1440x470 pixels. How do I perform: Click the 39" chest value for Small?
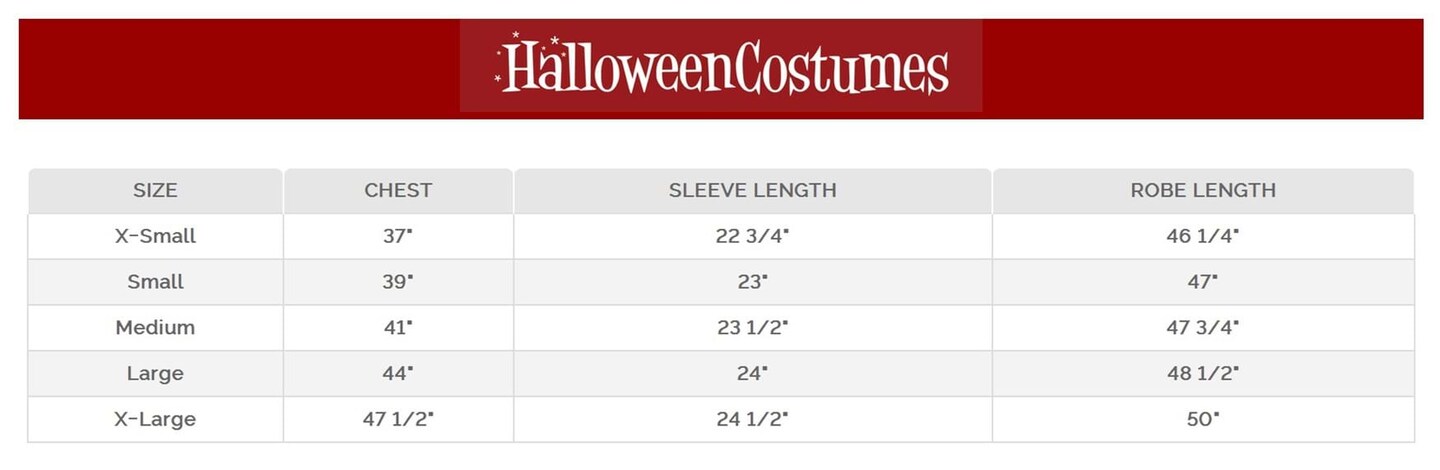pos(397,282)
